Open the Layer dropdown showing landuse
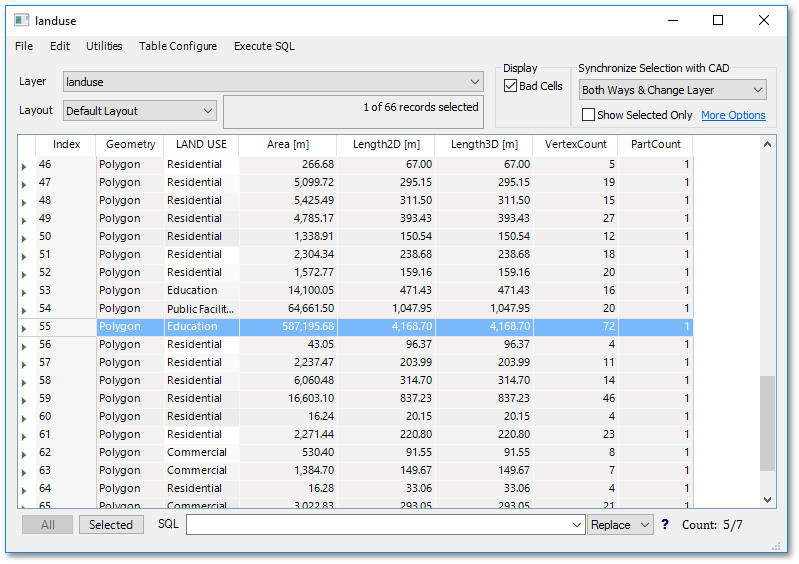The height and width of the screenshot is (564, 799). (x=273, y=82)
